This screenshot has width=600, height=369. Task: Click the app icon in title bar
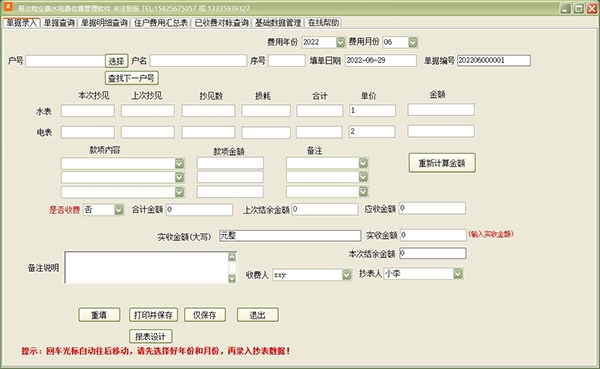(8, 7)
